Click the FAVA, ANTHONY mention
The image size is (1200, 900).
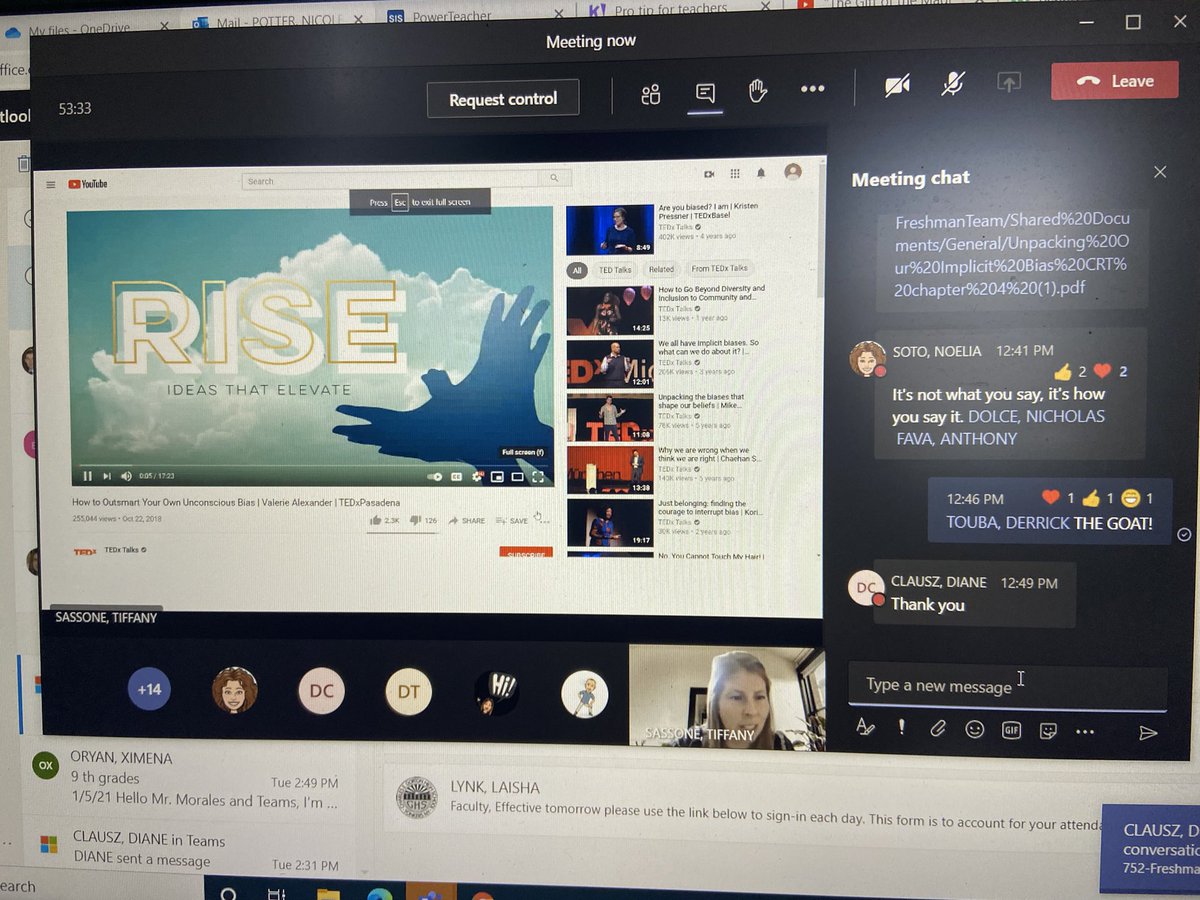[957, 438]
